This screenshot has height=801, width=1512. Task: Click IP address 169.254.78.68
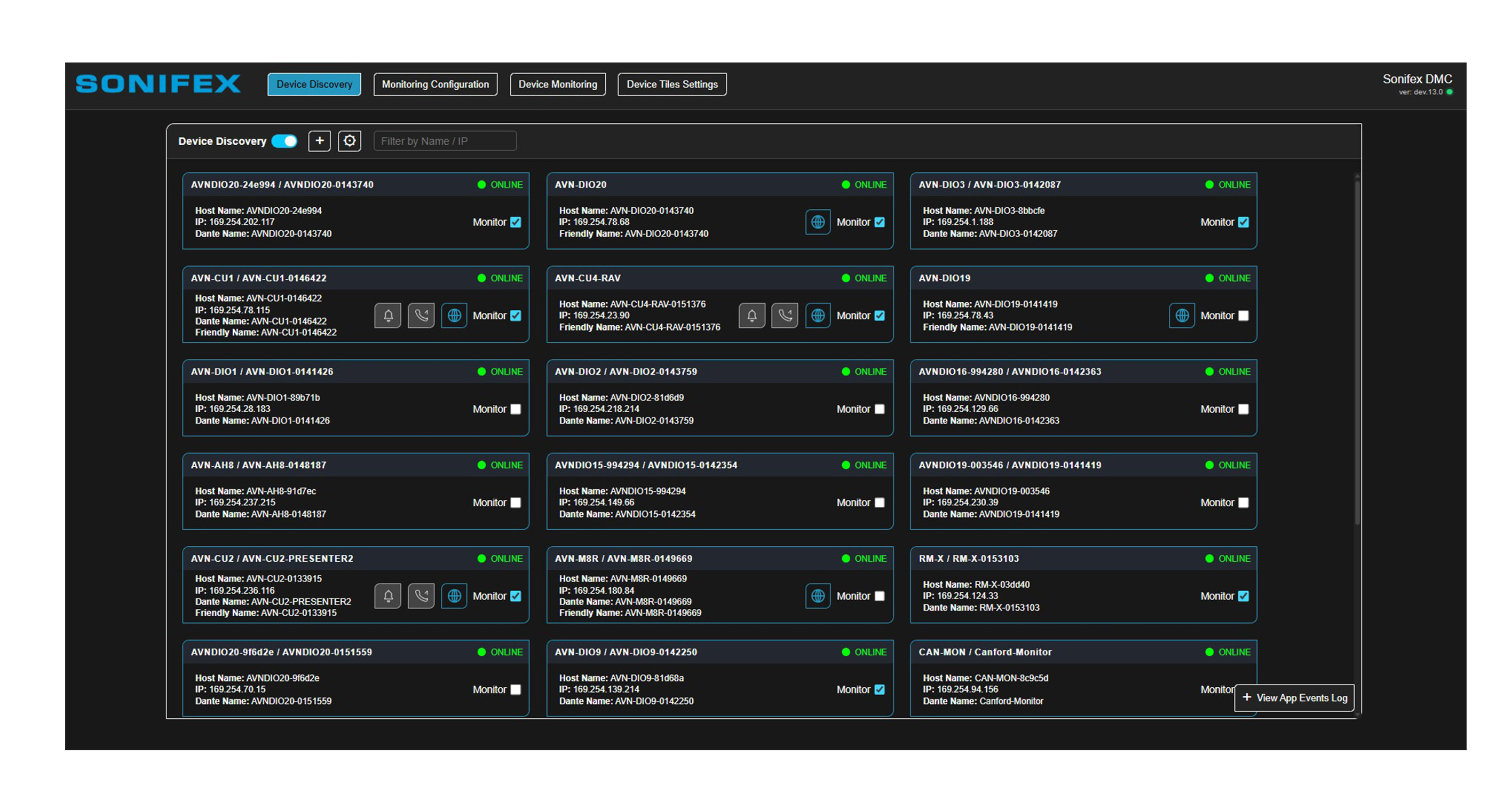click(x=601, y=222)
